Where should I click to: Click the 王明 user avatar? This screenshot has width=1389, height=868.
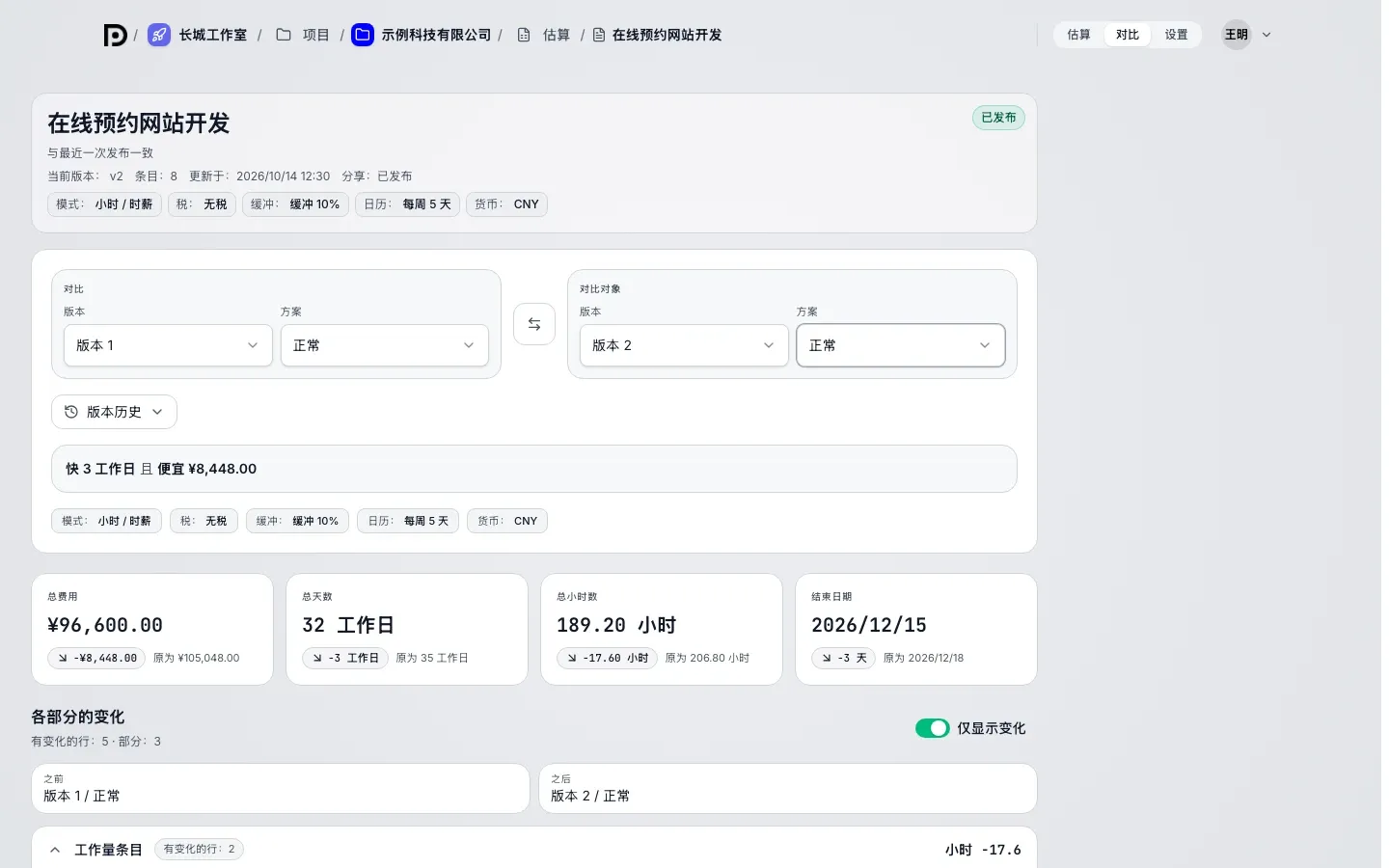[x=1237, y=35]
